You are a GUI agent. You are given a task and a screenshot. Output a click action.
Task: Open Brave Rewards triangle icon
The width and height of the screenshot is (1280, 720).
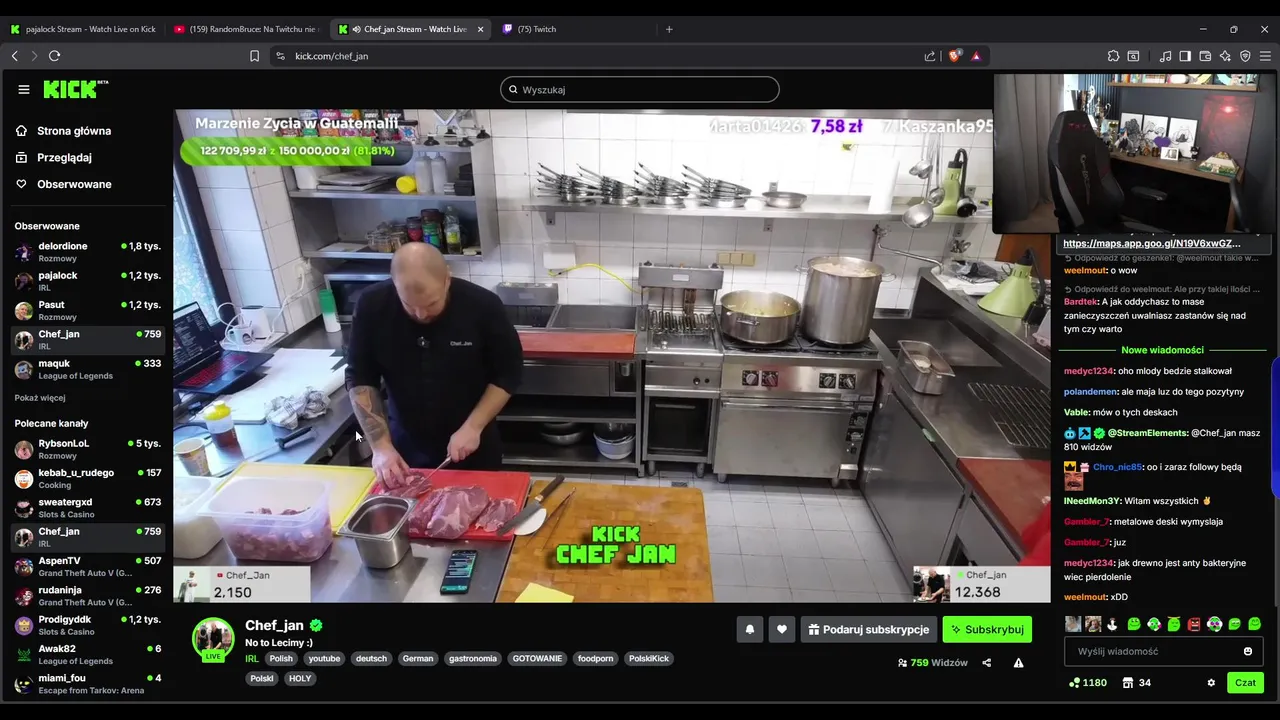point(976,56)
